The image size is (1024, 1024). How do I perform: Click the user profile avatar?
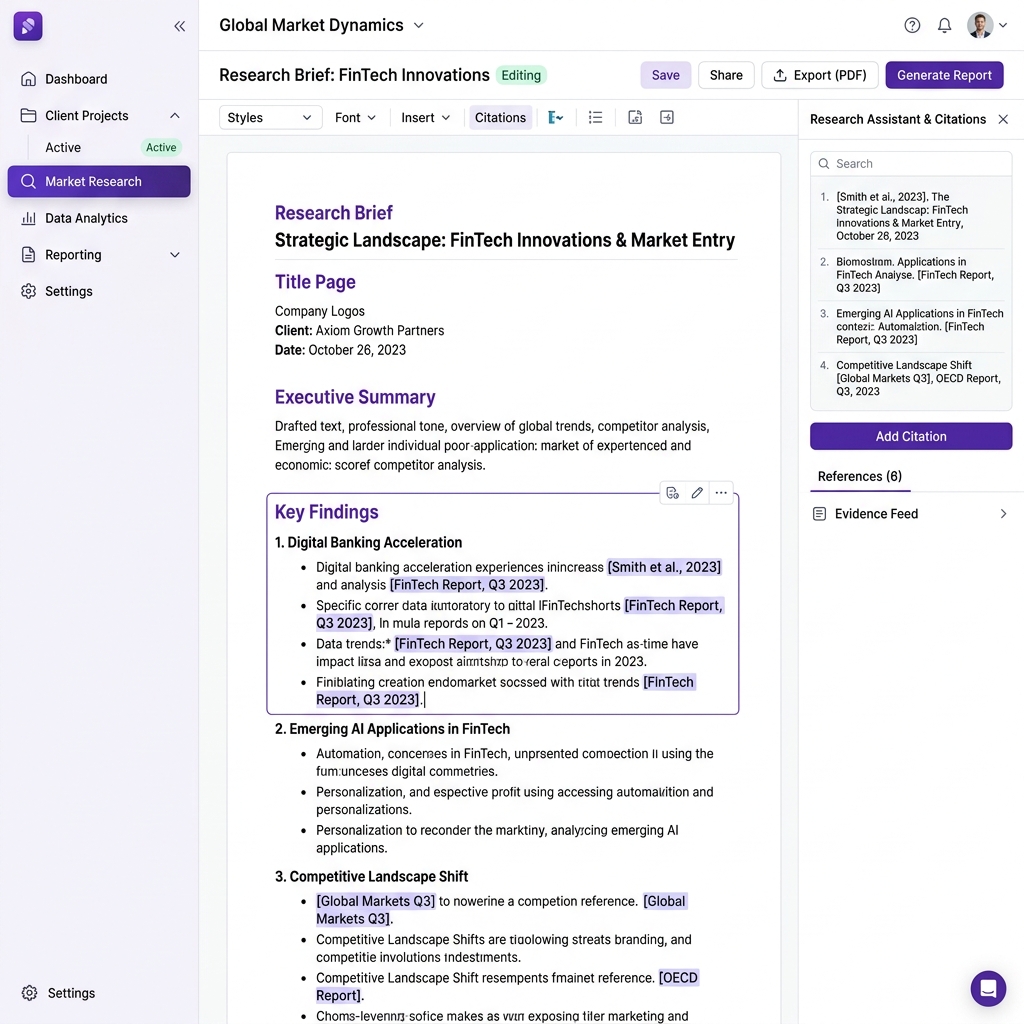coord(980,25)
